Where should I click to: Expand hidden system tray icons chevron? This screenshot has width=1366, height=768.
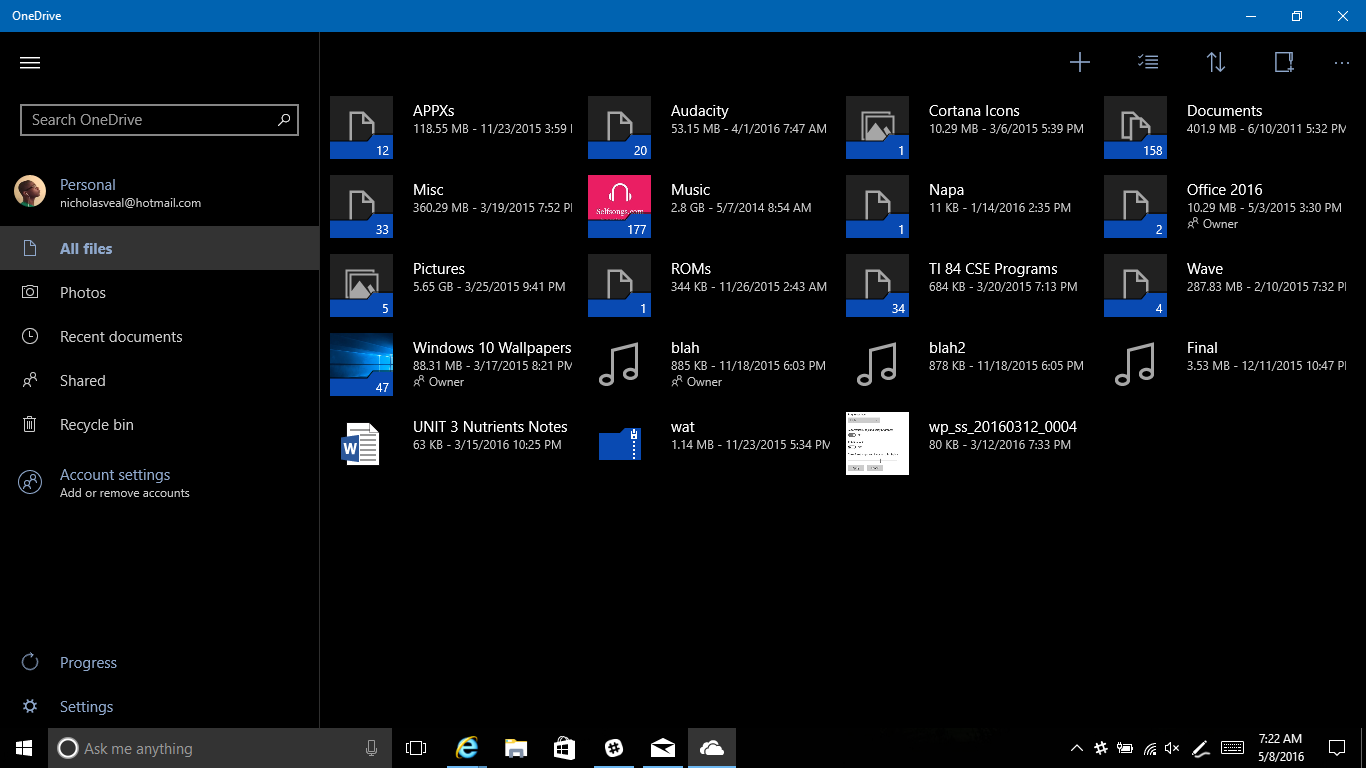click(1077, 748)
